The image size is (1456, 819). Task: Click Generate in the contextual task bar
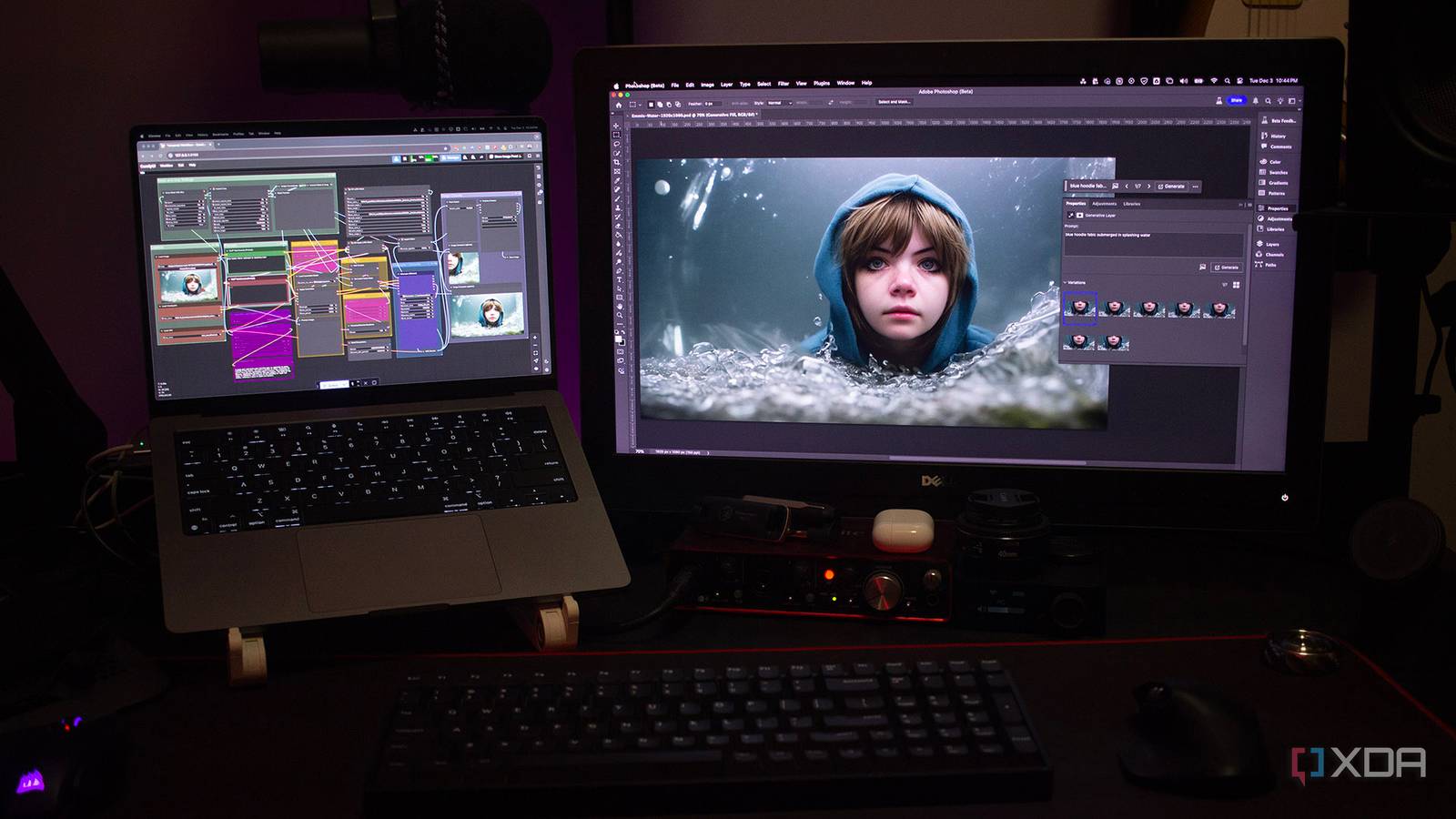click(x=1171, y=186)
